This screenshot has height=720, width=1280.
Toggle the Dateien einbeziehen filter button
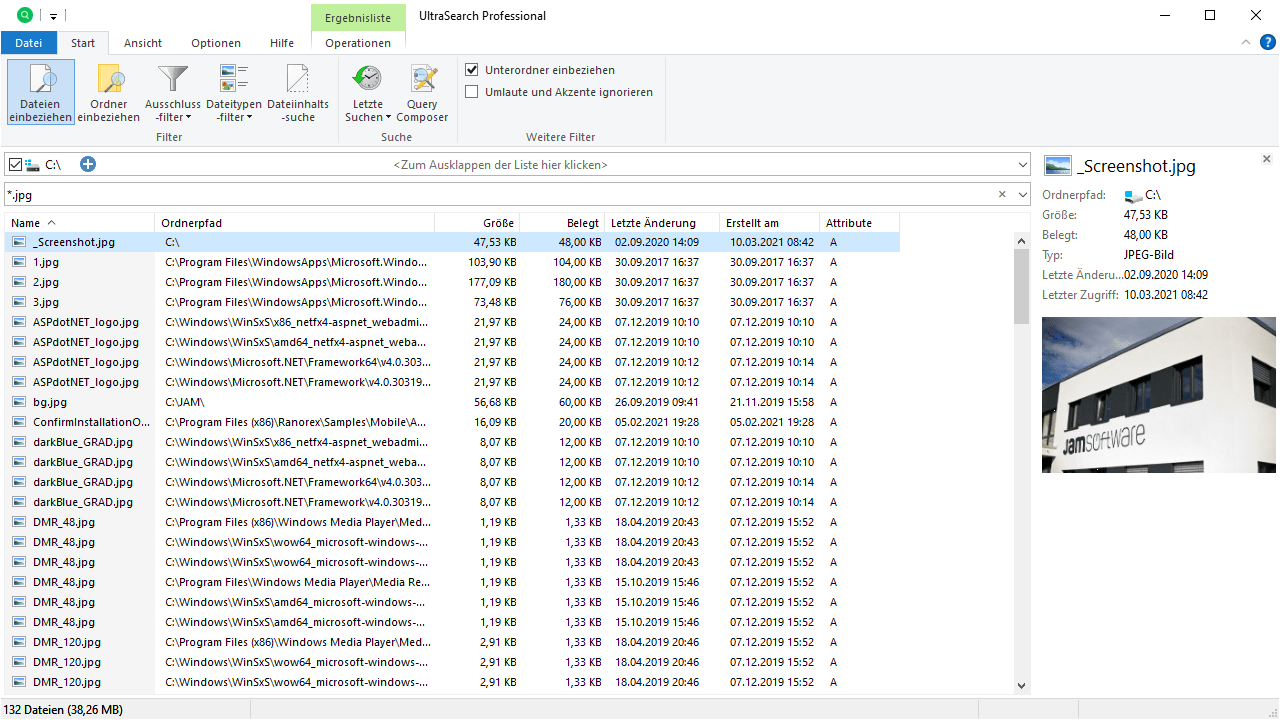click(x=41, y=92)
